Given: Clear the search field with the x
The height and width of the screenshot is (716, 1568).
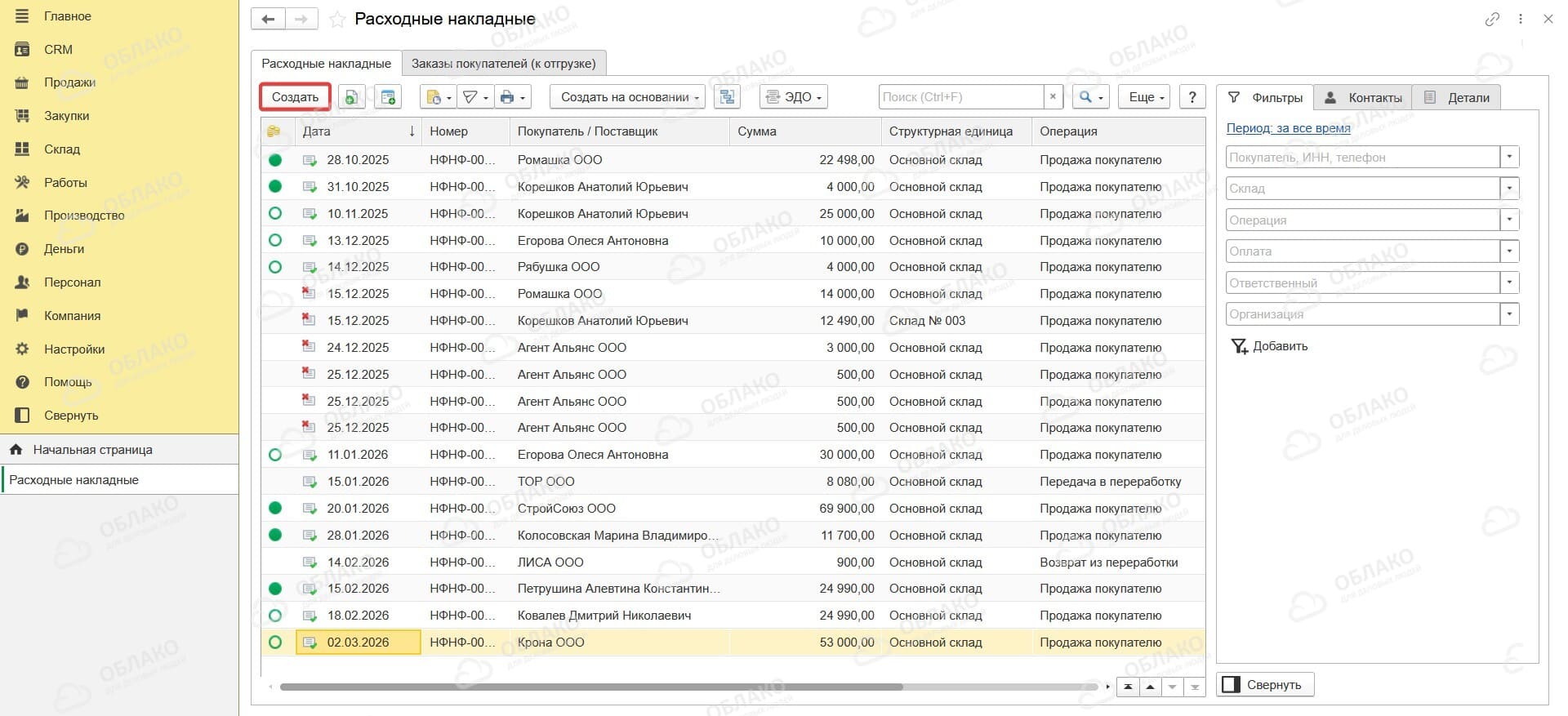Looking at the screenshot, I should click(x=1053, y=97).
